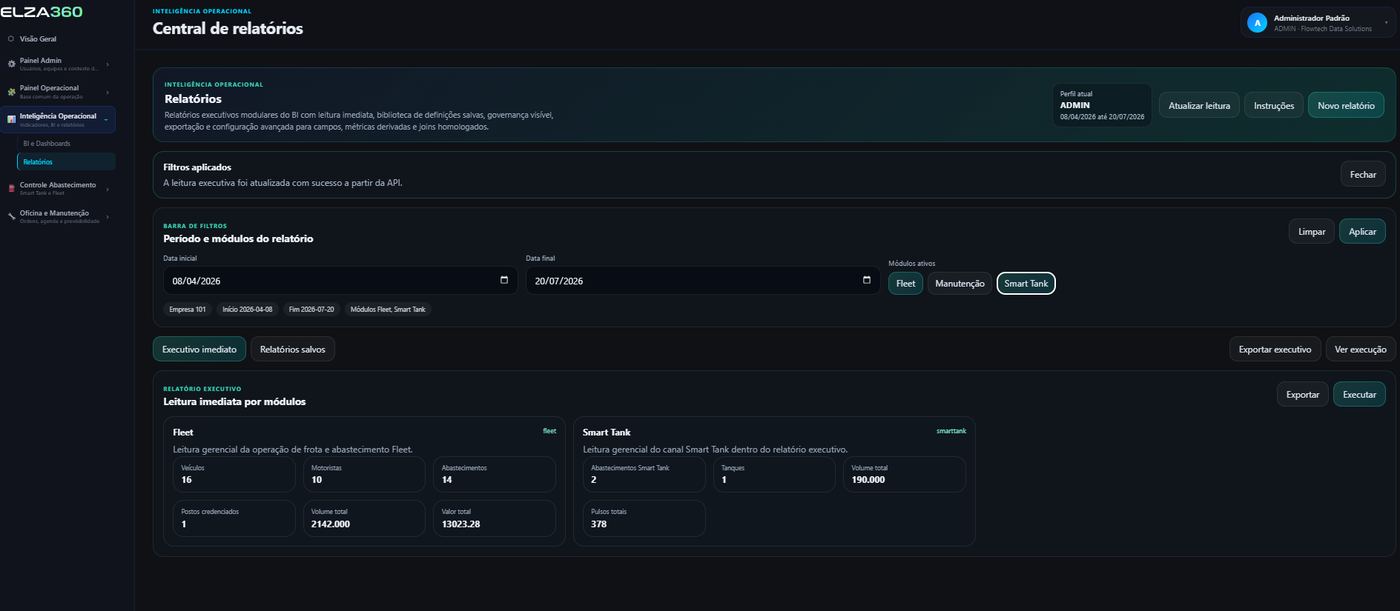
Task: Click Smart Tank Volume total 190.000 card
Action: tap(904, 474)
